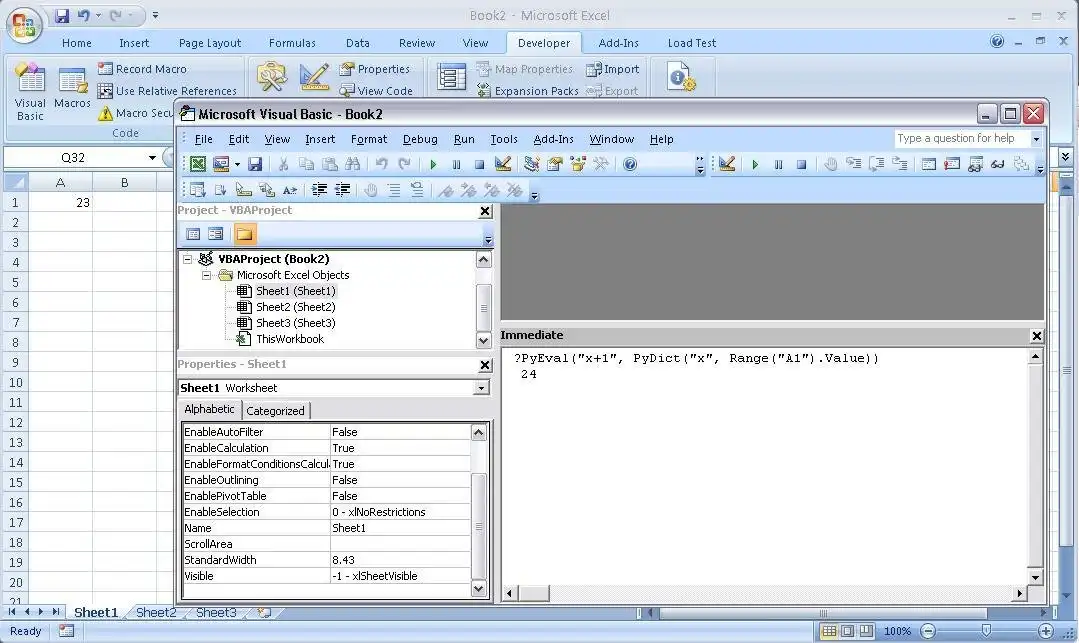
Task: Switch to Normal view in Excel status bar
Action: click(x=829, y=631)
